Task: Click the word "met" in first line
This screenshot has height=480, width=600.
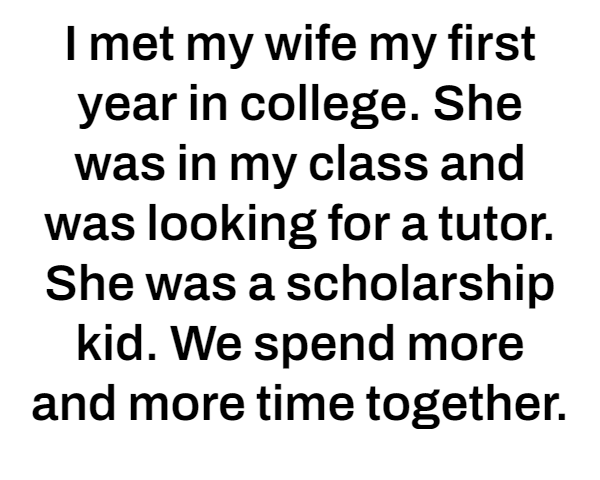Action: (x=131, y=45)
